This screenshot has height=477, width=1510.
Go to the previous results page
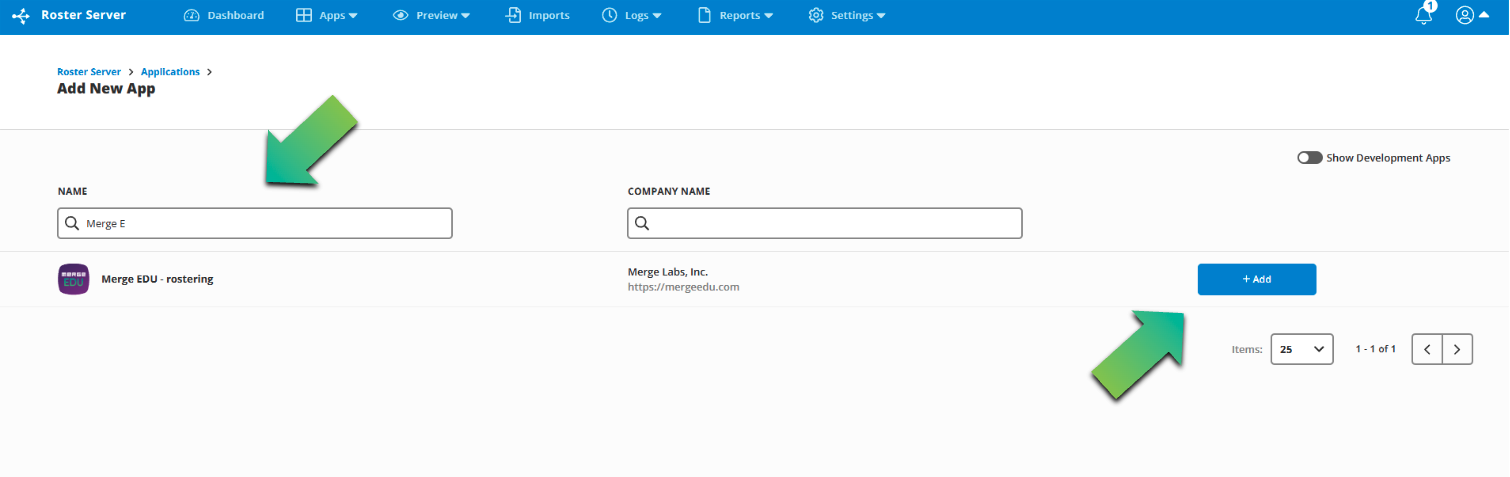(x=1427, y=349)
